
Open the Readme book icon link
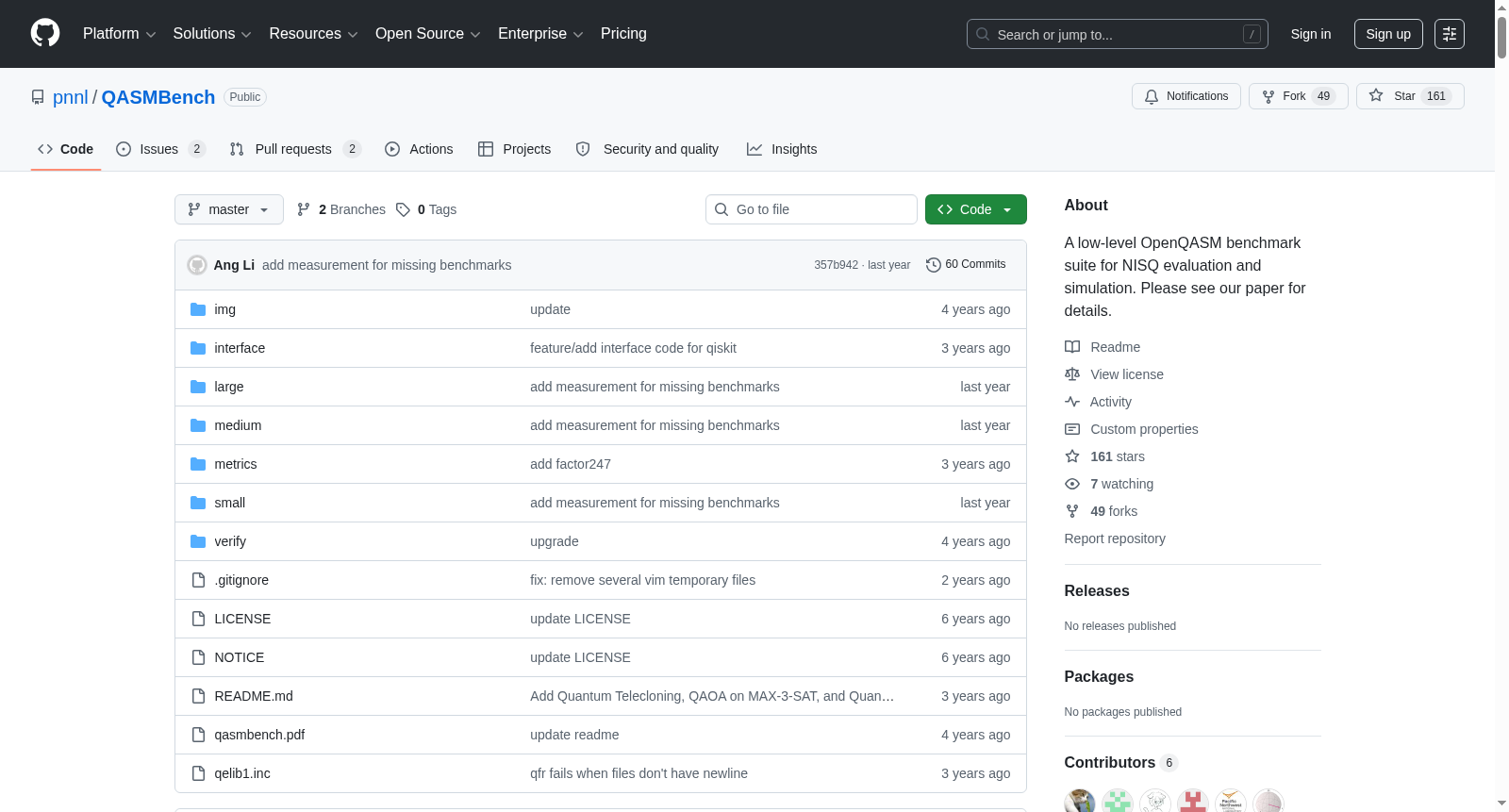click(1072, 347)
